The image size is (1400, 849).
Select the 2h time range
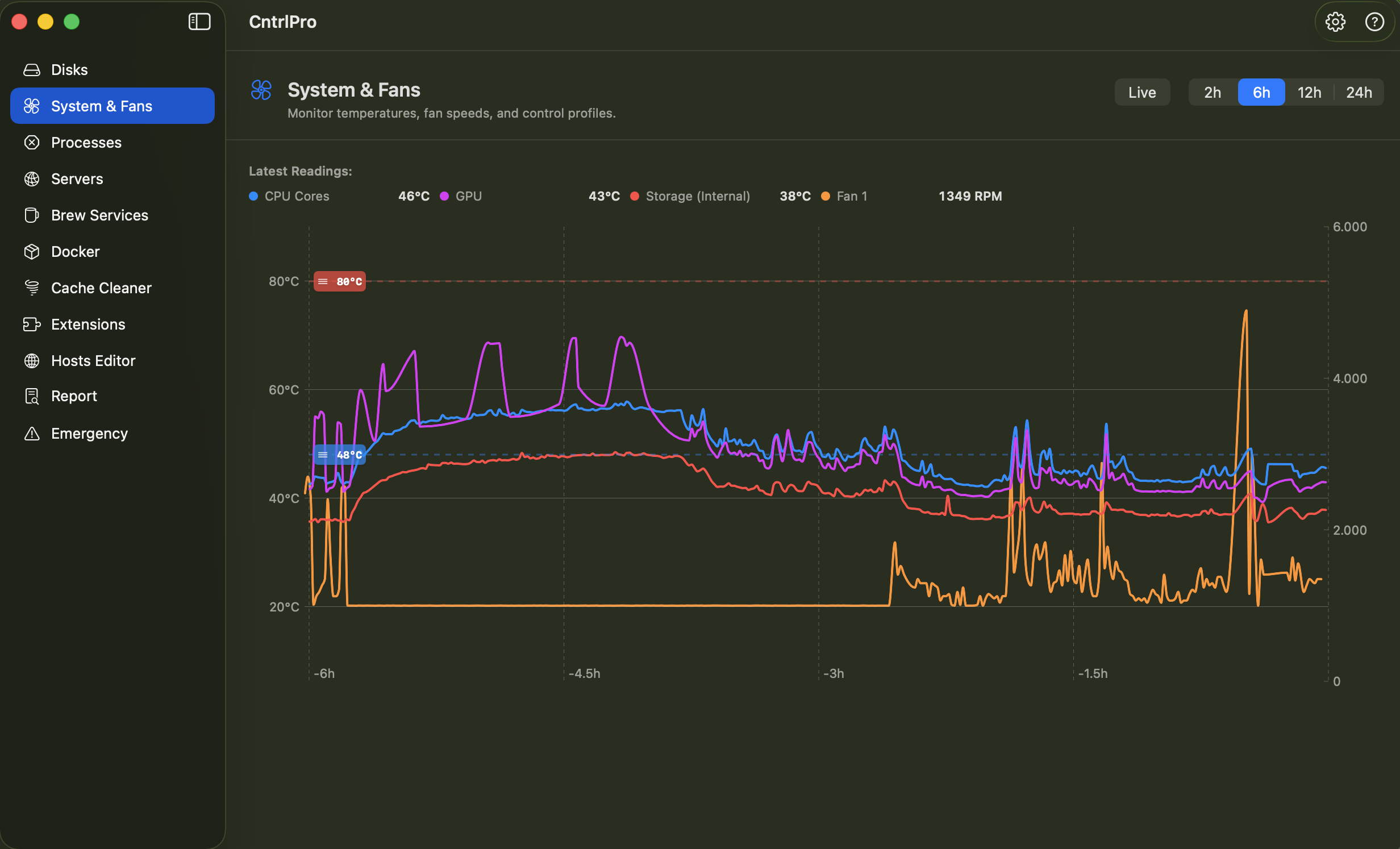click(x=1212, y=93)
